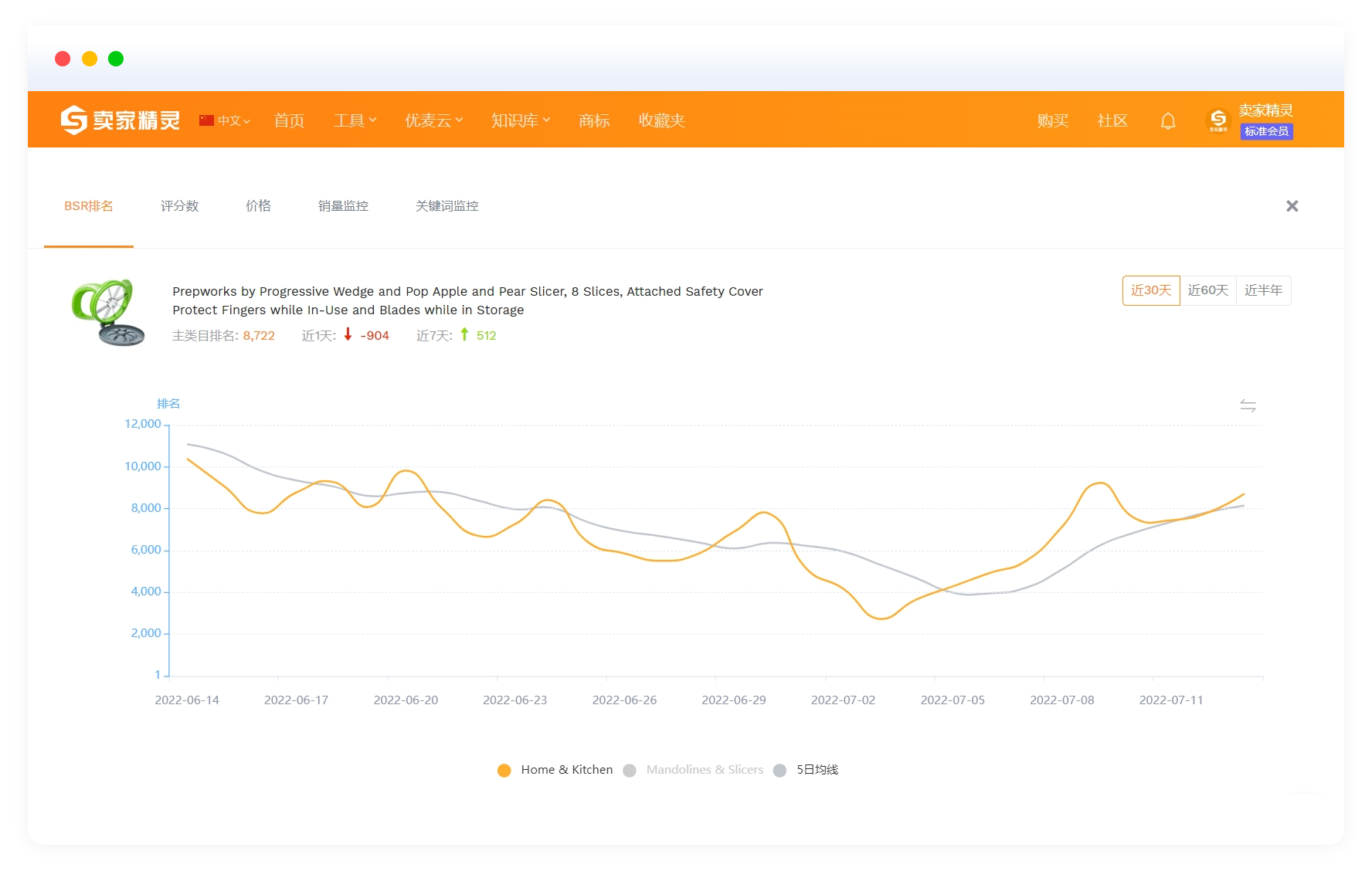This screenshot has height=888, width=1372.
Task: Click the 2022-06-17 date label
Action: [x=296, y=700]
